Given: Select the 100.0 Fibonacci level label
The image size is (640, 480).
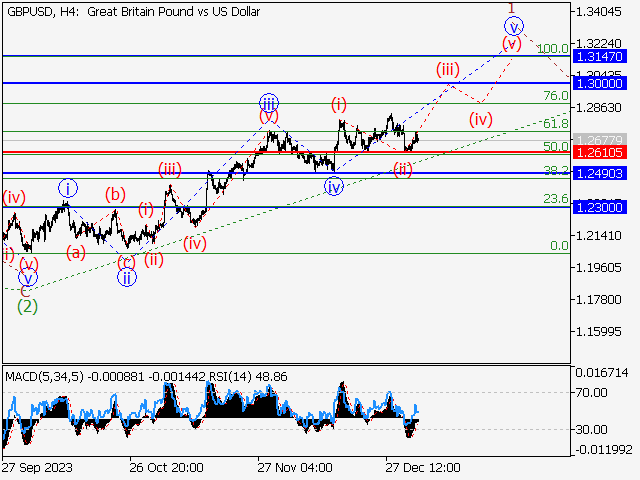Looking at the screenshot, I should (553, 49).
